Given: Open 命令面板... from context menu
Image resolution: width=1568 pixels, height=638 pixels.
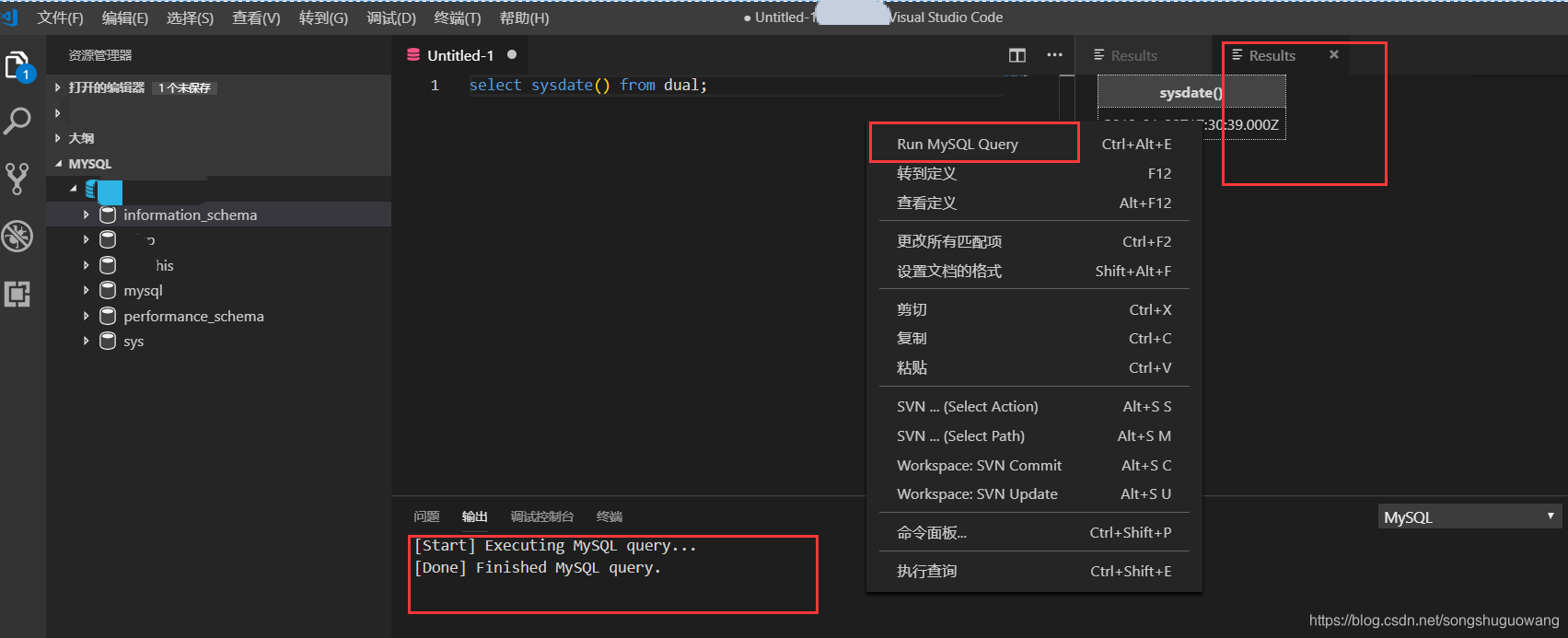Looking at the screenshot, I should tap(1034, 532).
